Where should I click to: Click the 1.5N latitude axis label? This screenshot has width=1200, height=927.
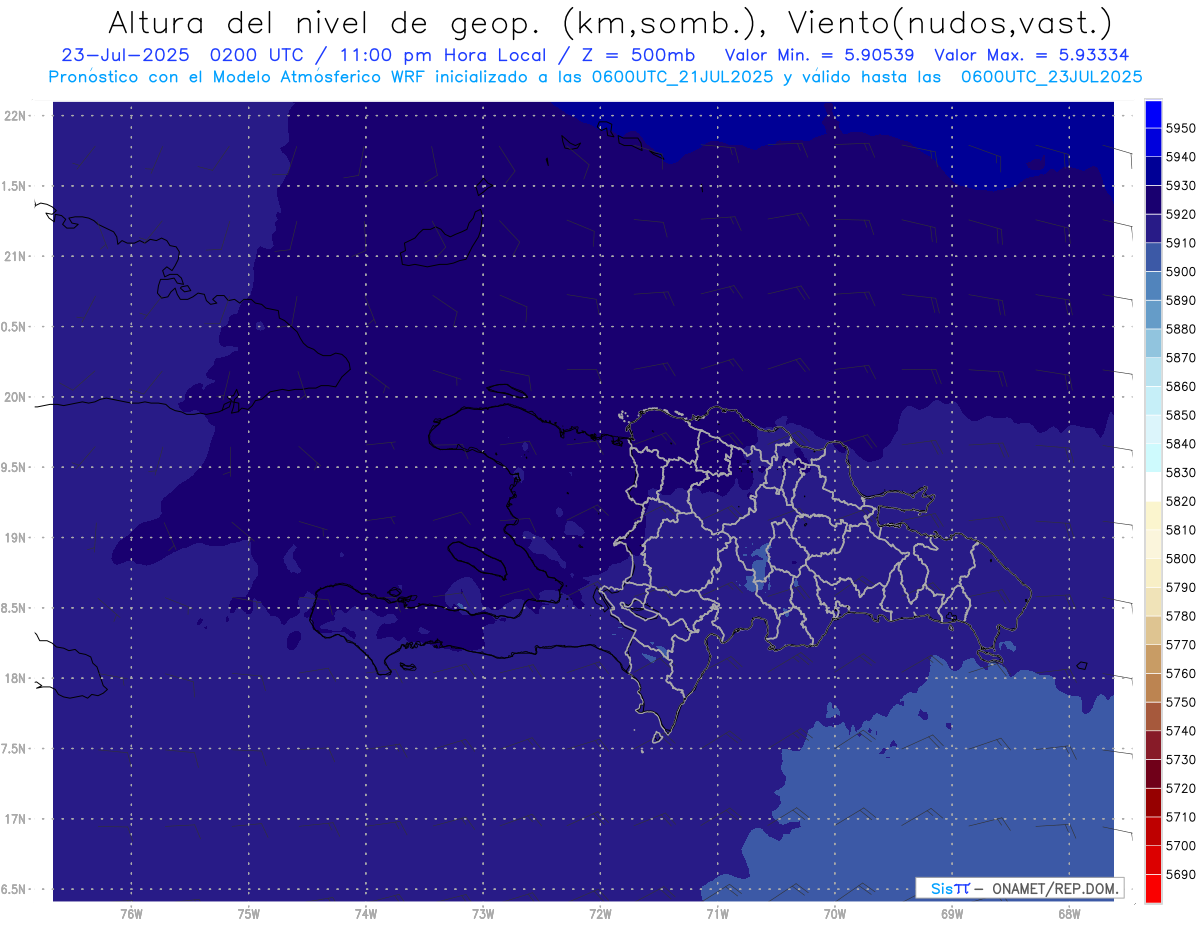point(14,186)
